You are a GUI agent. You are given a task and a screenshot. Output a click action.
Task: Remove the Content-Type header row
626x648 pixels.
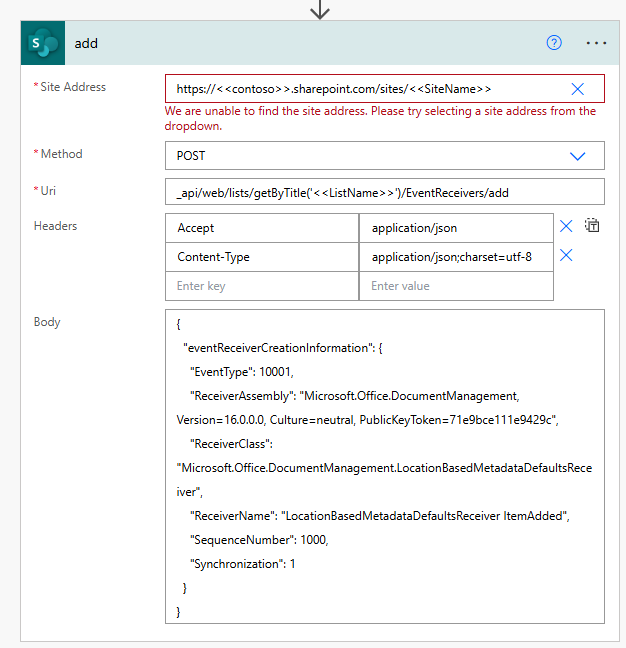pyautogui.click(x=566, y=255)
